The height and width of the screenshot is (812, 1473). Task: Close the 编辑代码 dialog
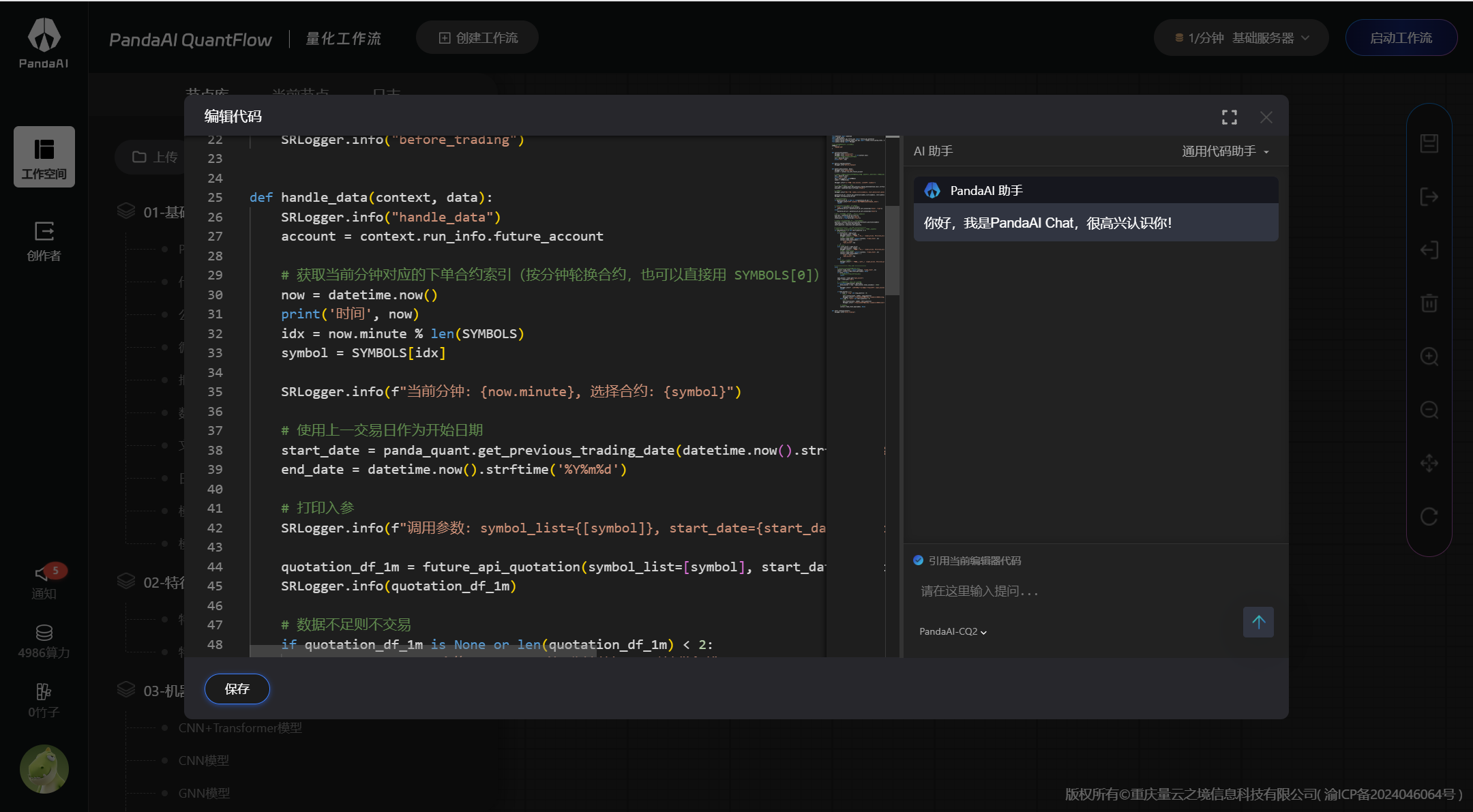(x=1266, y=117)
